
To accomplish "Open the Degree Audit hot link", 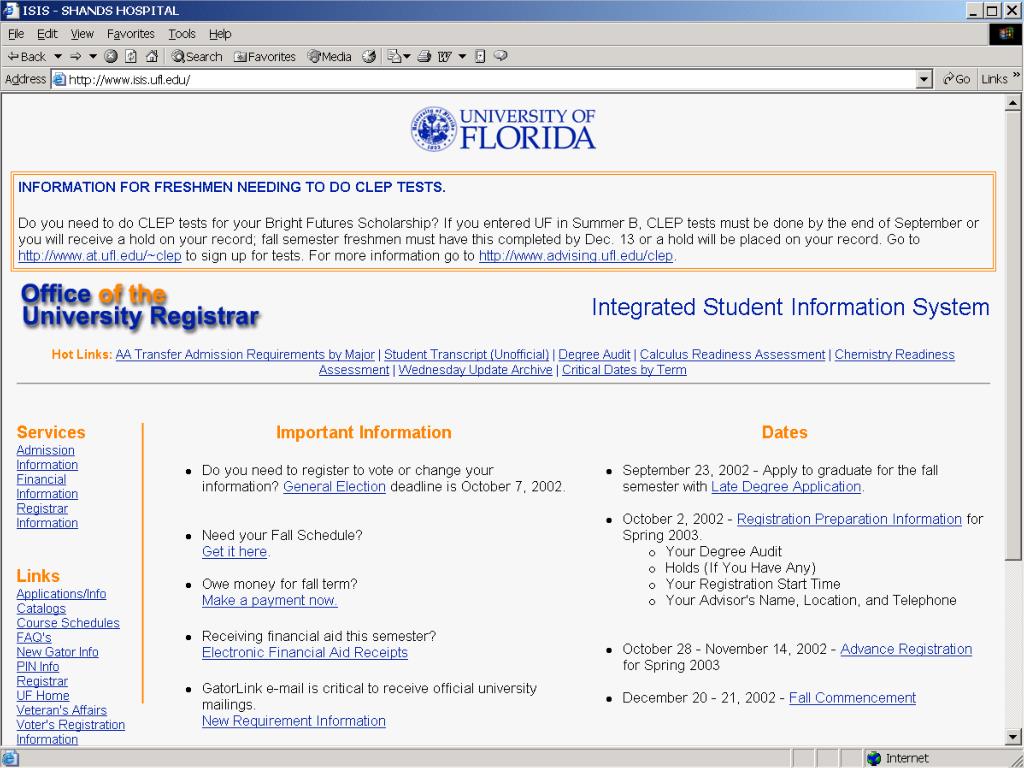I will pyautogui.click(x=594, y=355).
